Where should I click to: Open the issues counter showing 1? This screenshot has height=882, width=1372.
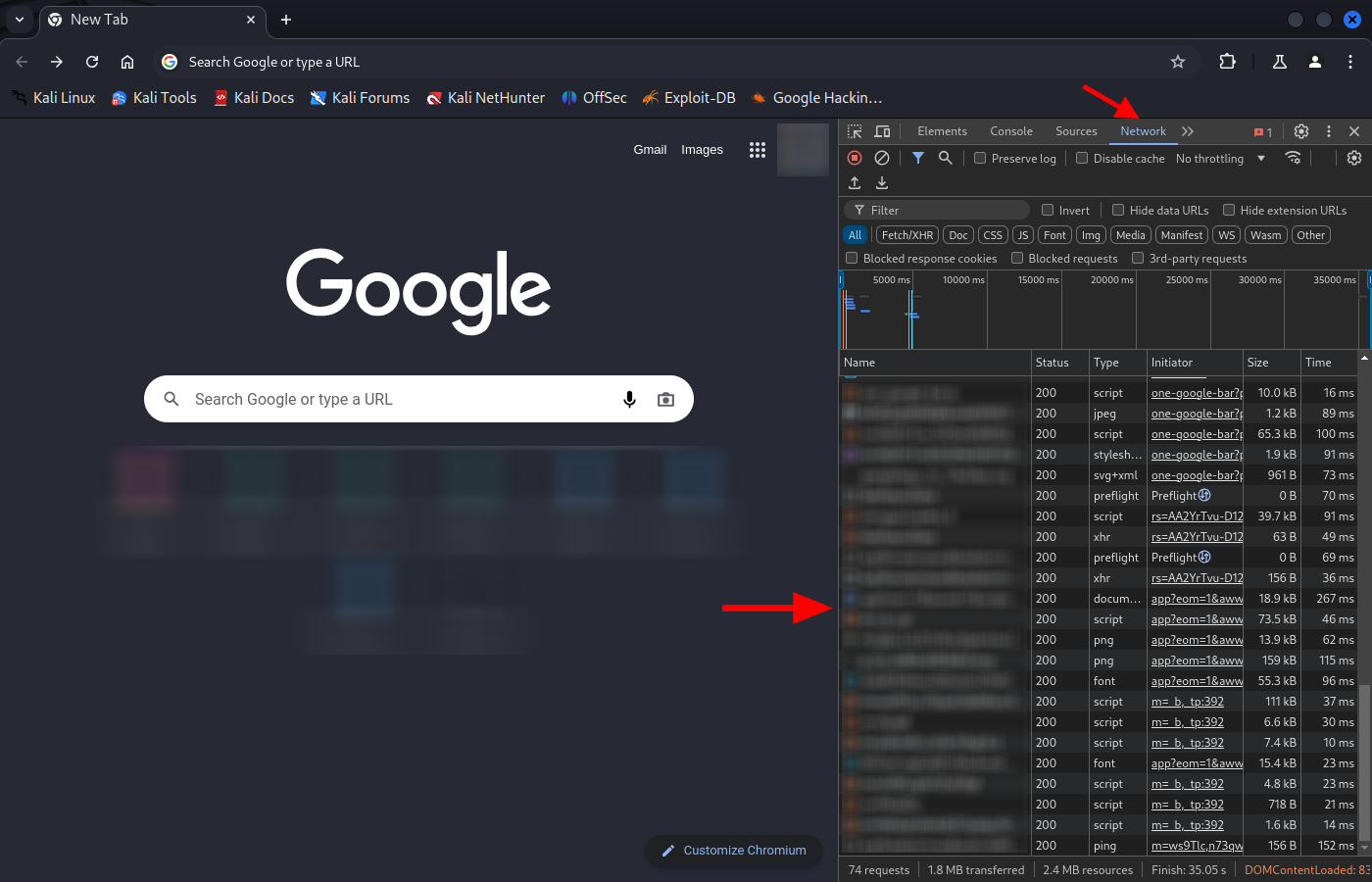click(1263, 131)
